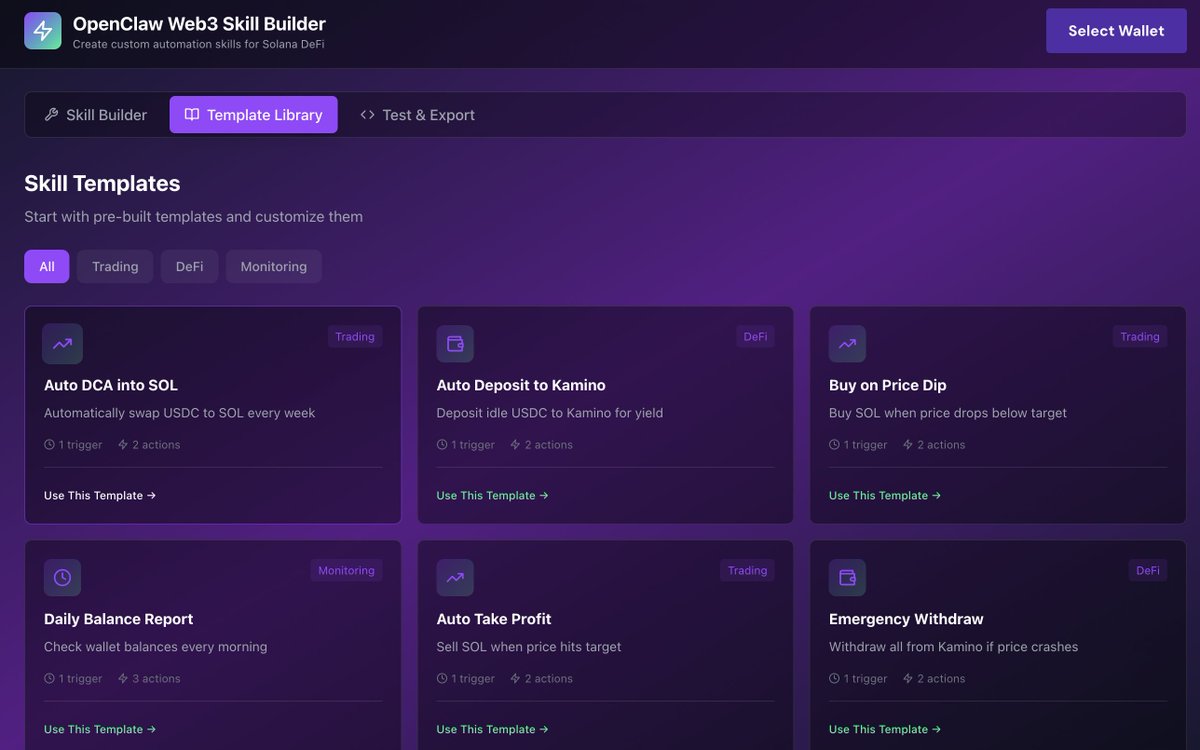Image resolution: width=1200 pixels, height=750 pixels.
Task: Click actions bolt icon on Auto Take Profit
Action: 516,679
